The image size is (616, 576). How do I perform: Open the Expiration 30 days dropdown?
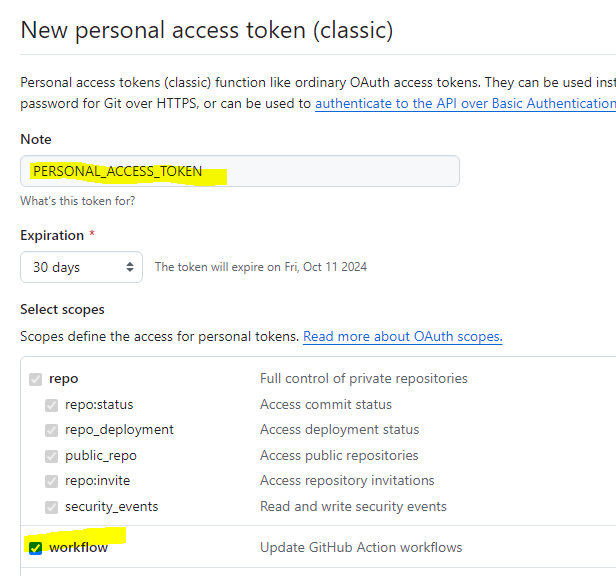[x=81, y=267]
